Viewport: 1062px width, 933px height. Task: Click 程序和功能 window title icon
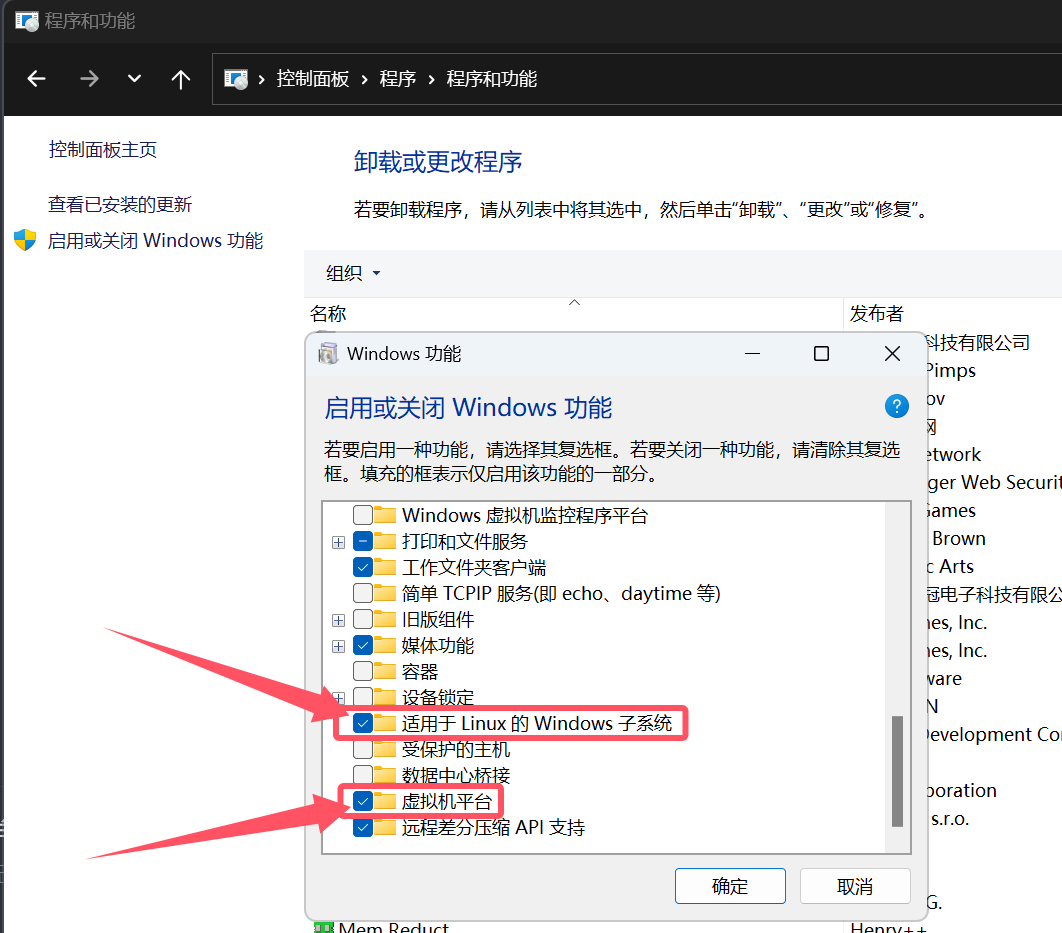coord(27,21)
